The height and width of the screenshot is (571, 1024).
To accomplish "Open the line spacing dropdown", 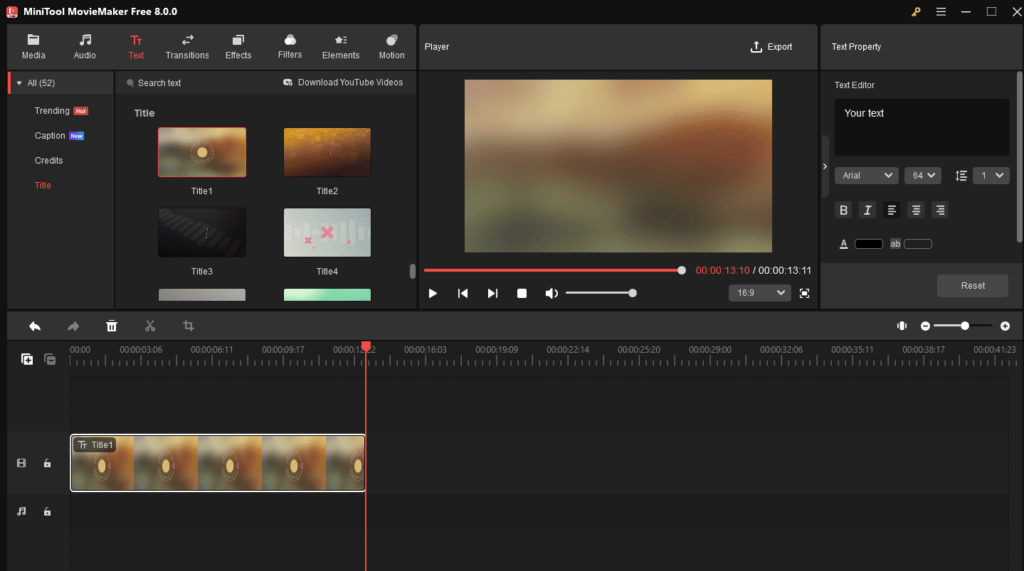I will (x=991, y=176).
